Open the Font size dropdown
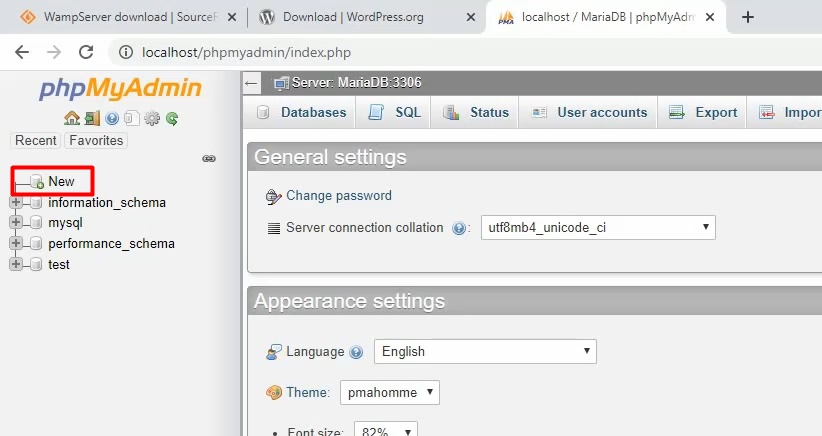Screen dimensions: 822x436 tap(386, 431)
